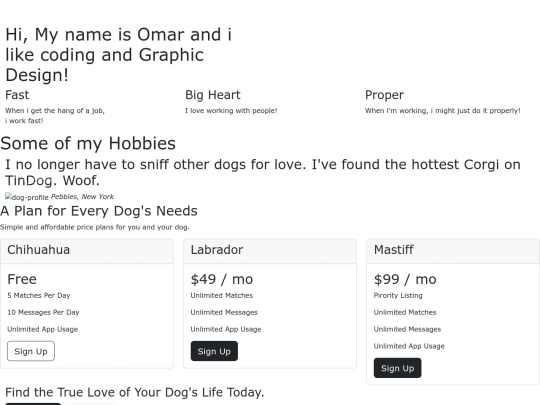Click the Fast feature heading
Screen dimensions: 540x405
[x=17, y=95]
